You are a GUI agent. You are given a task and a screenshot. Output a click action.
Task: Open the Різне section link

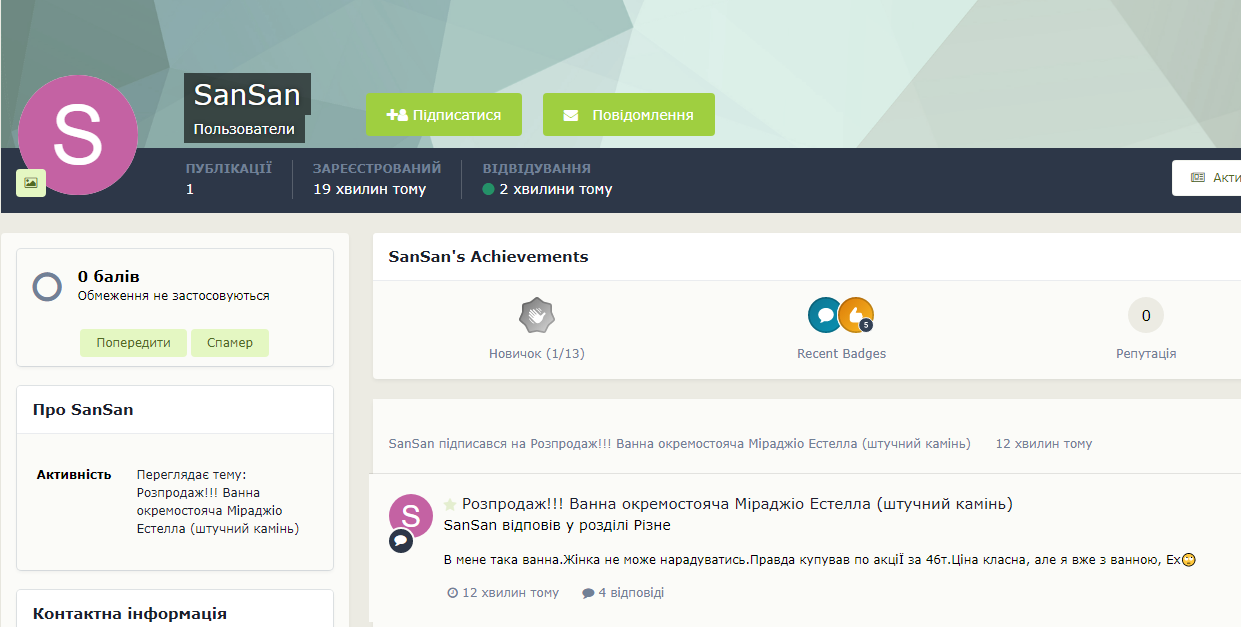click(650, 525)
